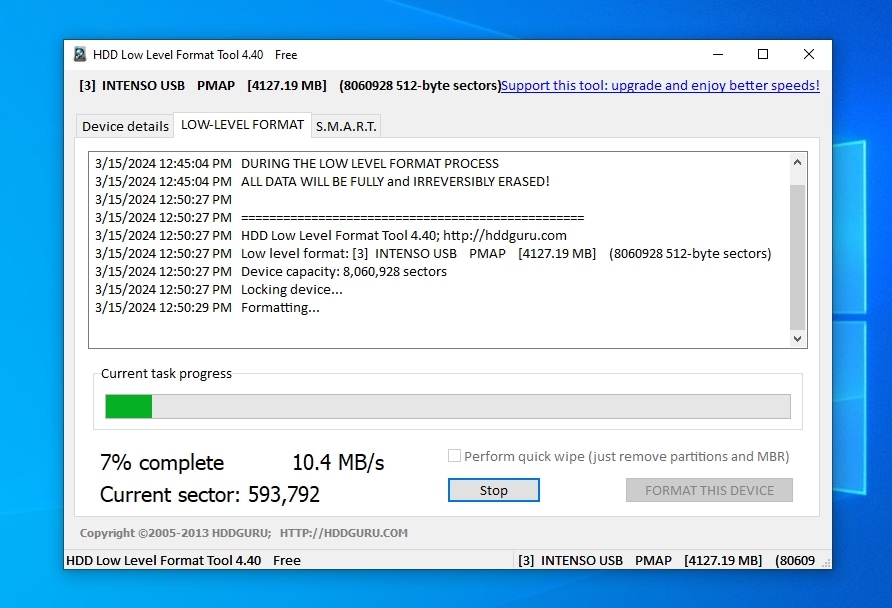This screenshot has height=608, width=892.
Task: Click the 'Locking device...' log entry
Action: (218, 289)
